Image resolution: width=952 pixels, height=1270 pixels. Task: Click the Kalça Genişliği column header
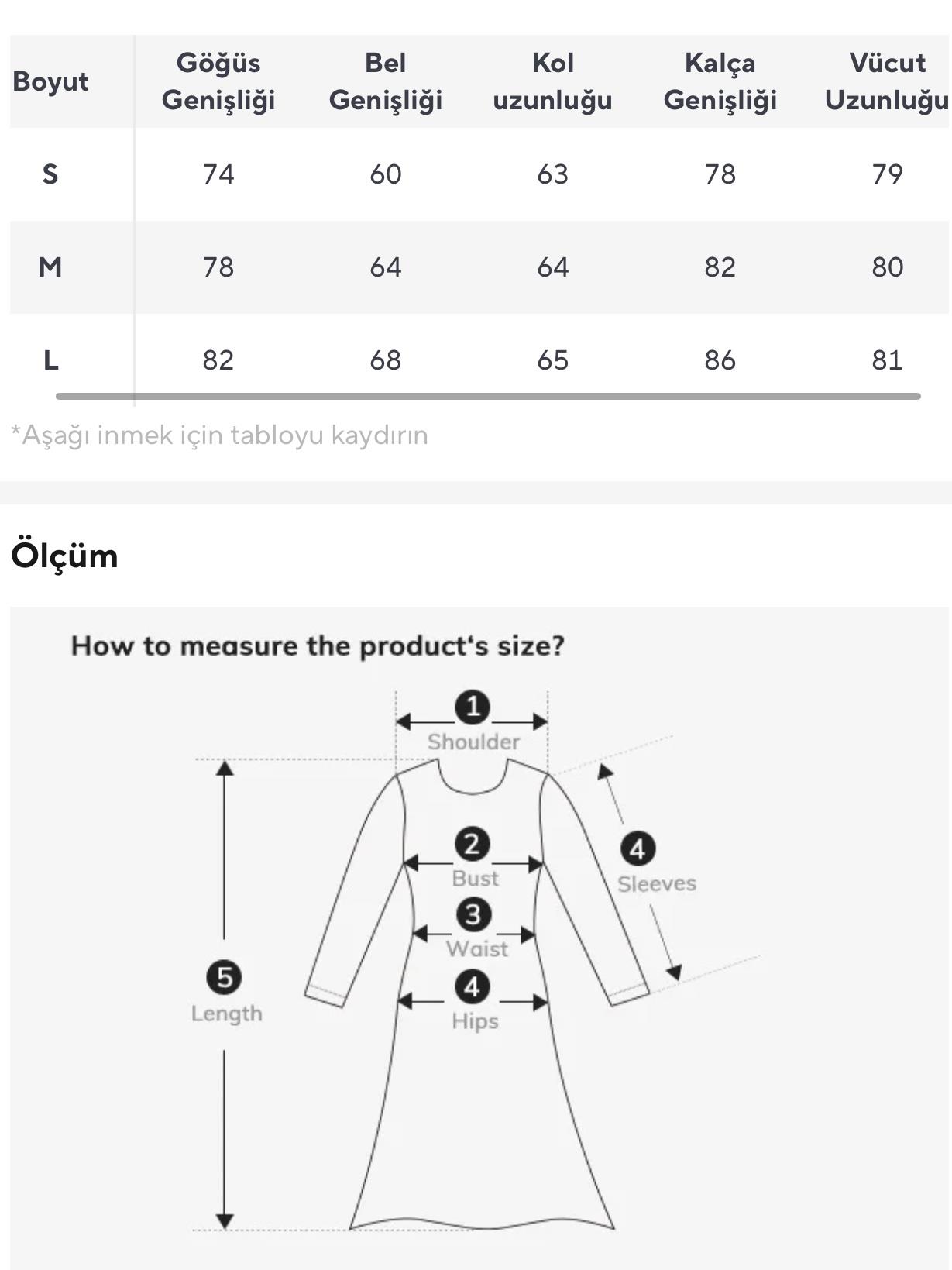click(x=720, y=81)
